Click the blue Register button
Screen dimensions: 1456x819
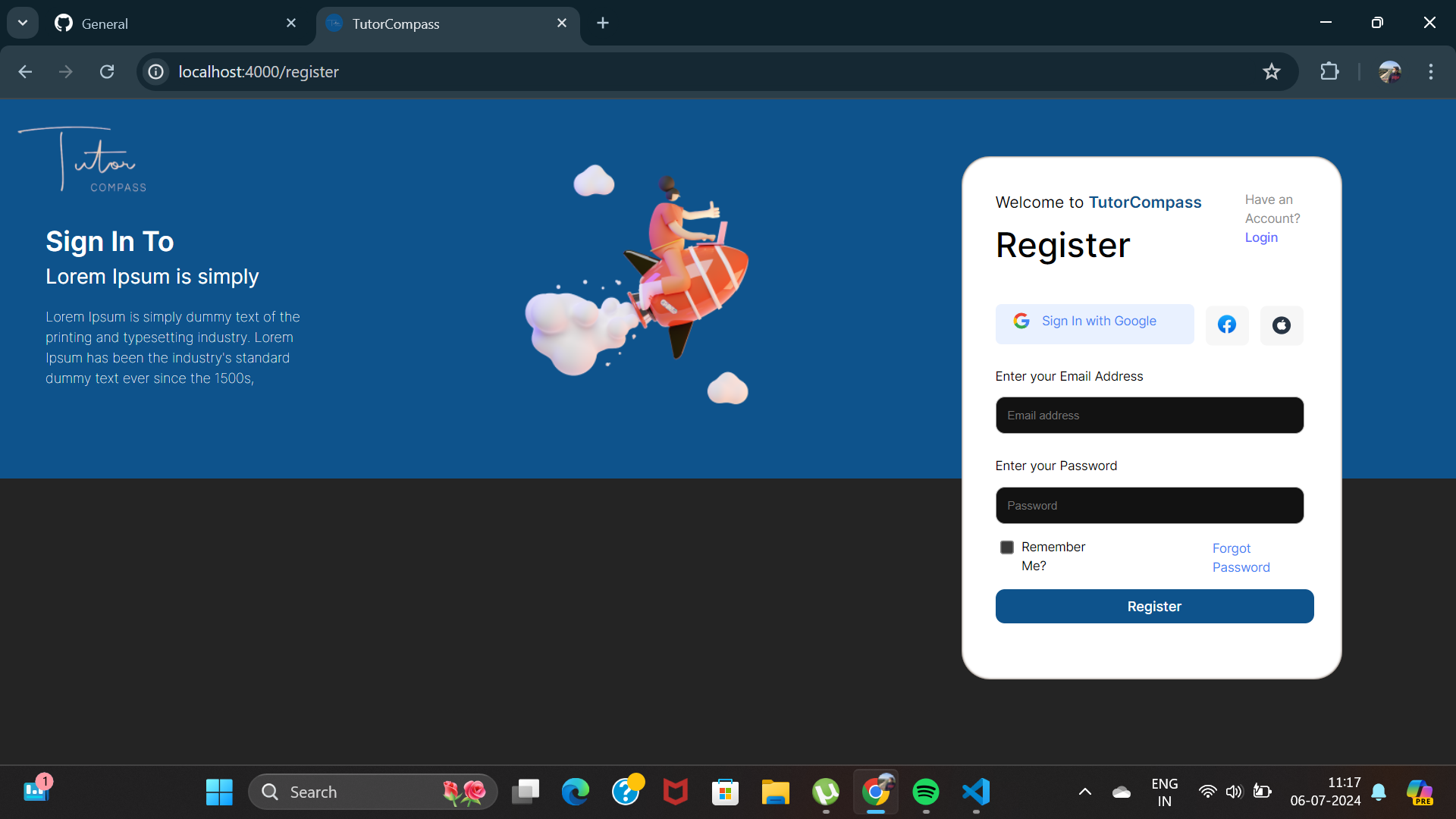coord(1154,607)
